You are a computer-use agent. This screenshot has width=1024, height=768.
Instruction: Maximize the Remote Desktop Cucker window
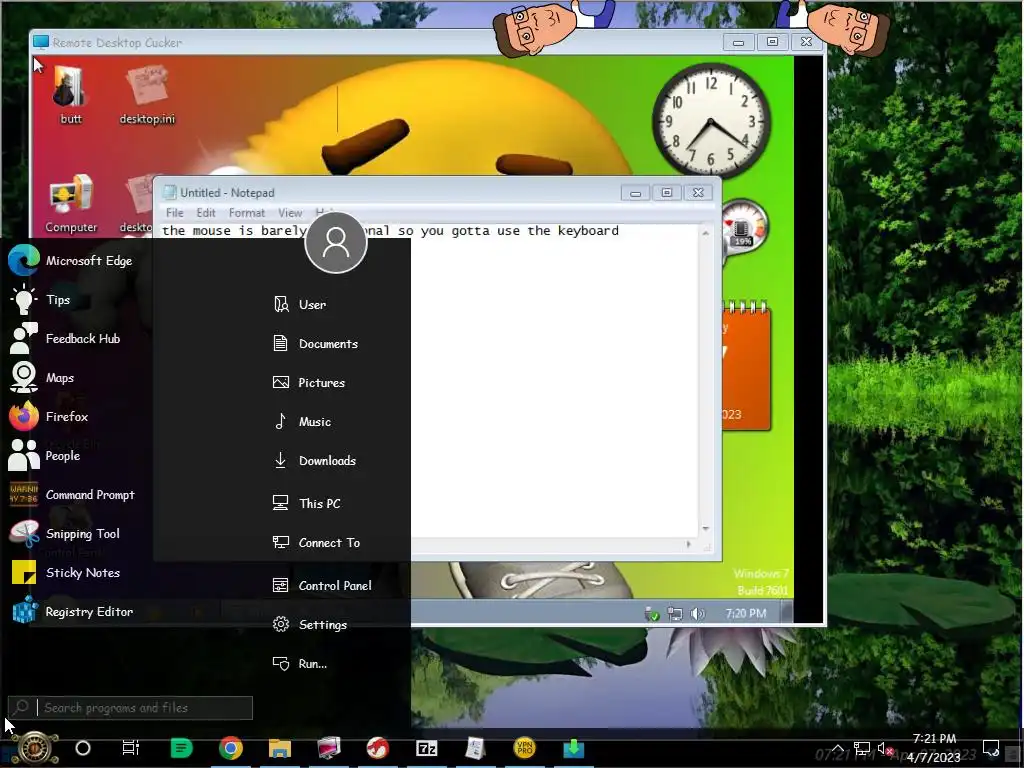(772, 42)
